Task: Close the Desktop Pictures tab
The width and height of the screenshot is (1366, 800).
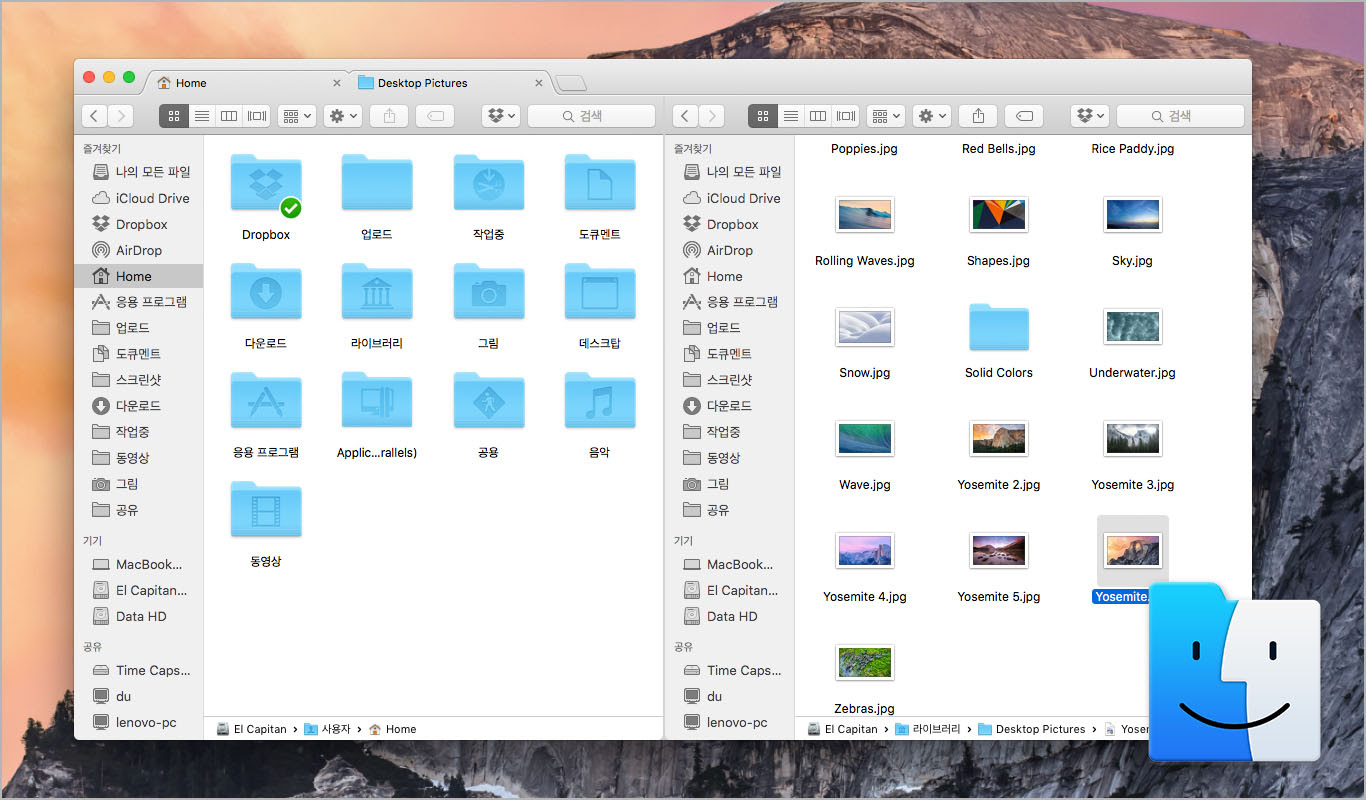Action: click(x=540, y=83)
